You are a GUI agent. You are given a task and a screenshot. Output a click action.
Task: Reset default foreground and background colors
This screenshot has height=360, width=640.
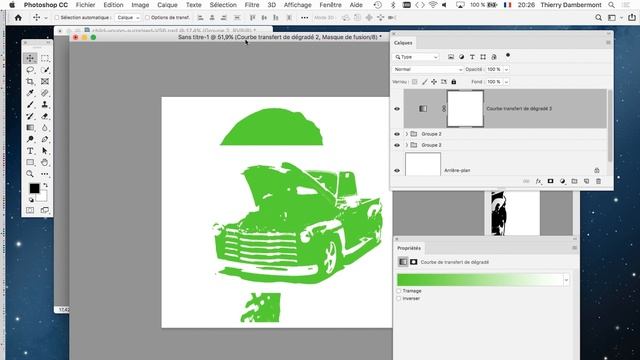pos(31,200)
